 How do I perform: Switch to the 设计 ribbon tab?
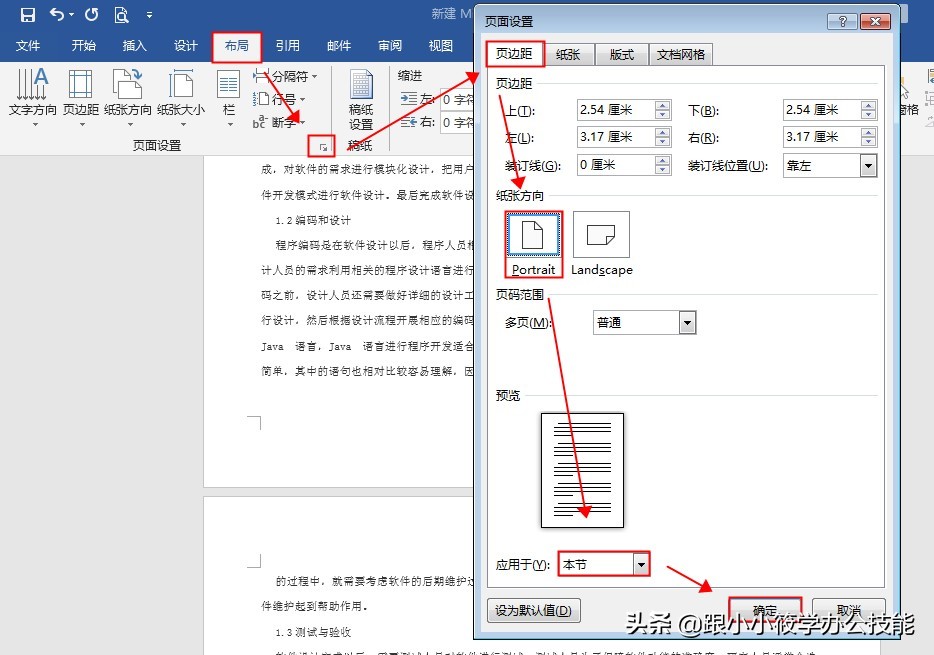185,46
